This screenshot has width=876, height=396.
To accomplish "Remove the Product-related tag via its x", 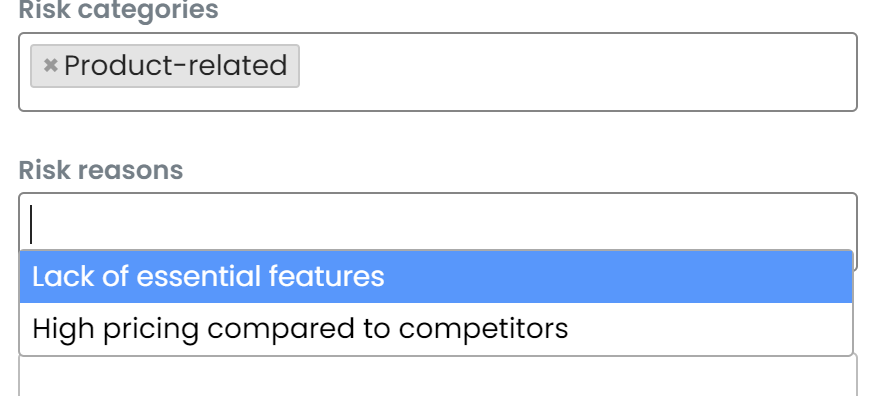I will coord(50,66).
